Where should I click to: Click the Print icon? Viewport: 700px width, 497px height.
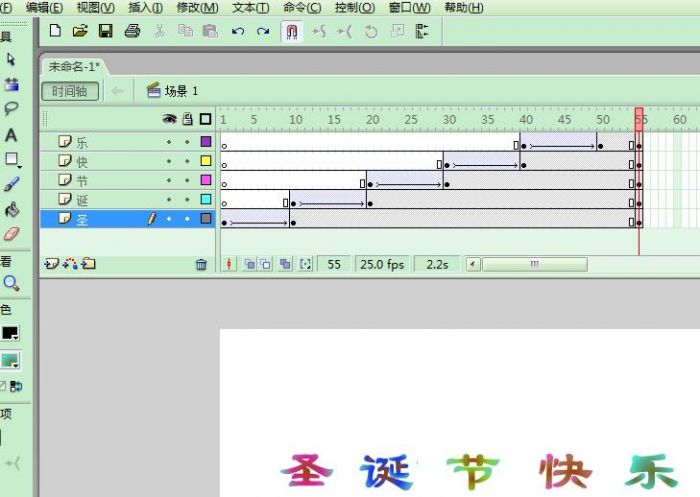click(x=132, y=31)
